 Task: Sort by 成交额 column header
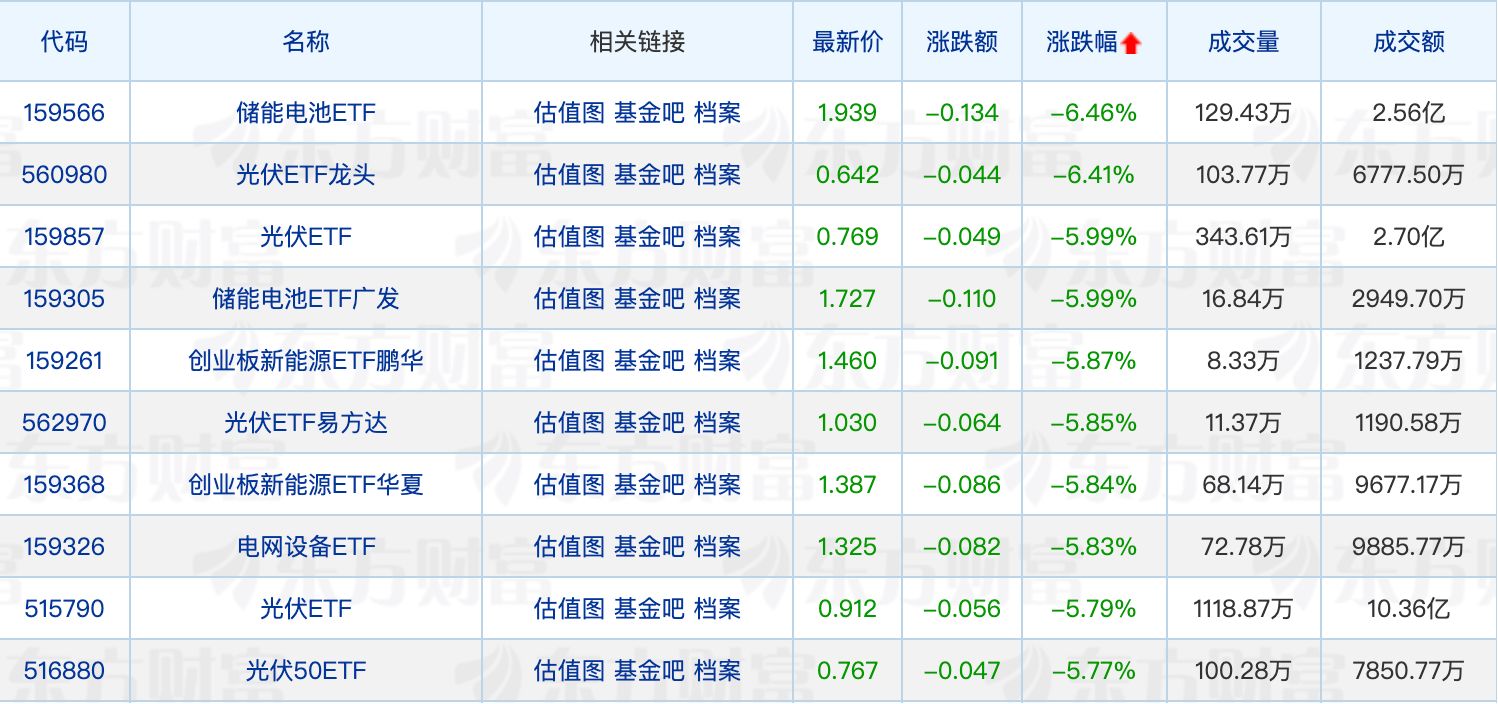[1408, 42]
